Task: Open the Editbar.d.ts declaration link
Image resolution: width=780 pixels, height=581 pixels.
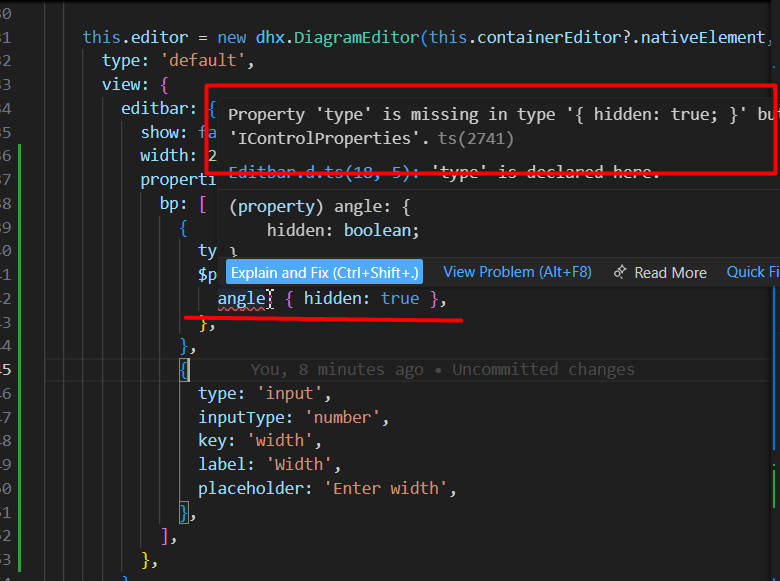Action: click(x=320, y=172)
